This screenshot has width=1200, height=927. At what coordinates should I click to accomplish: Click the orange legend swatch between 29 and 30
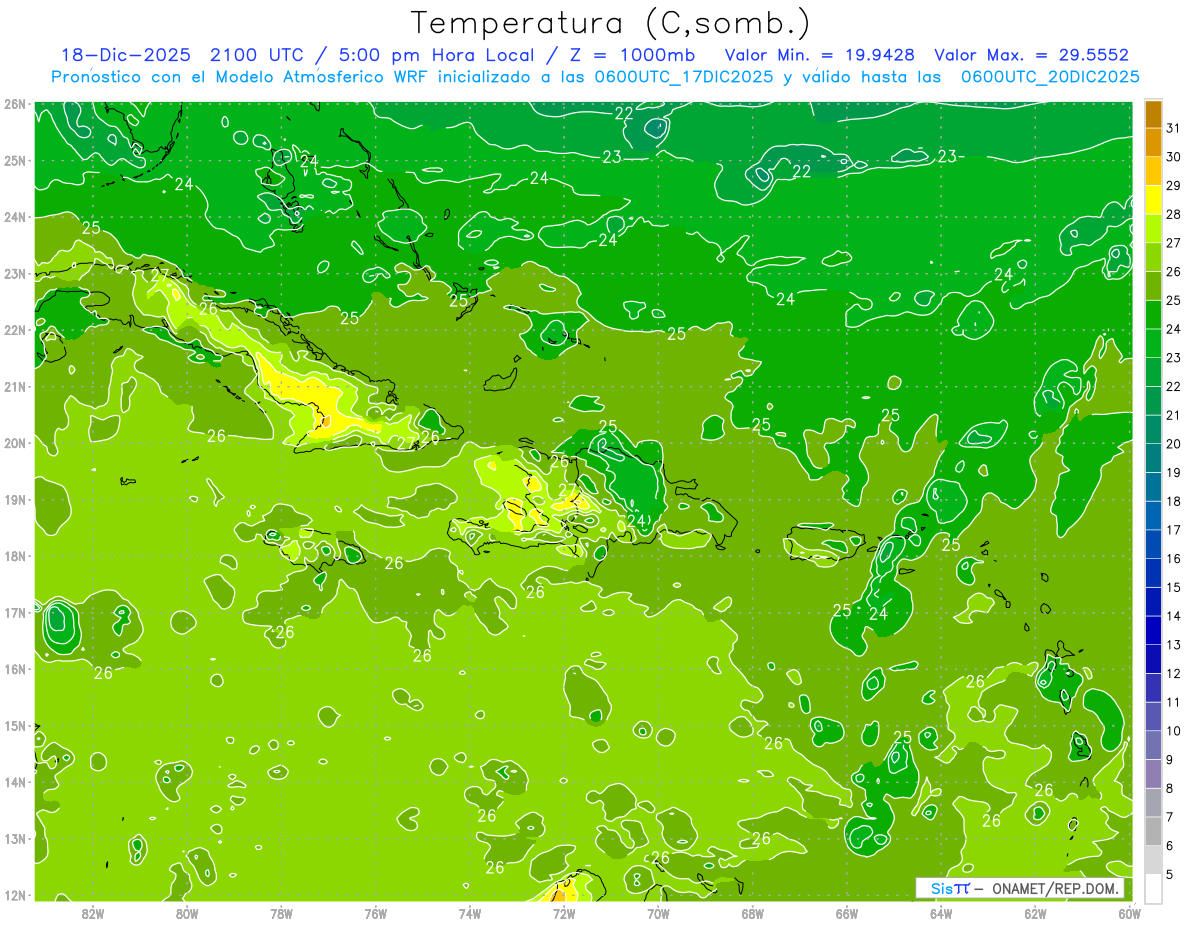[1153, 172]
